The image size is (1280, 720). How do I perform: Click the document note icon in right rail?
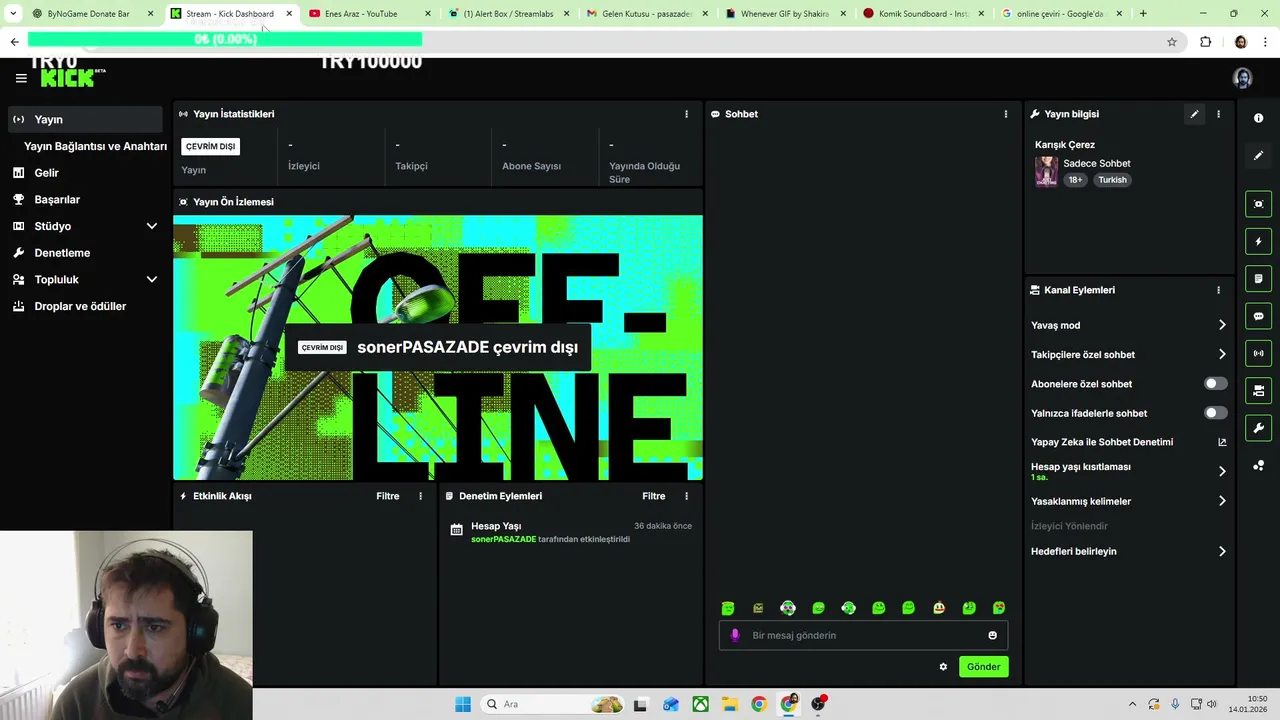click(x=1258, y=279)
